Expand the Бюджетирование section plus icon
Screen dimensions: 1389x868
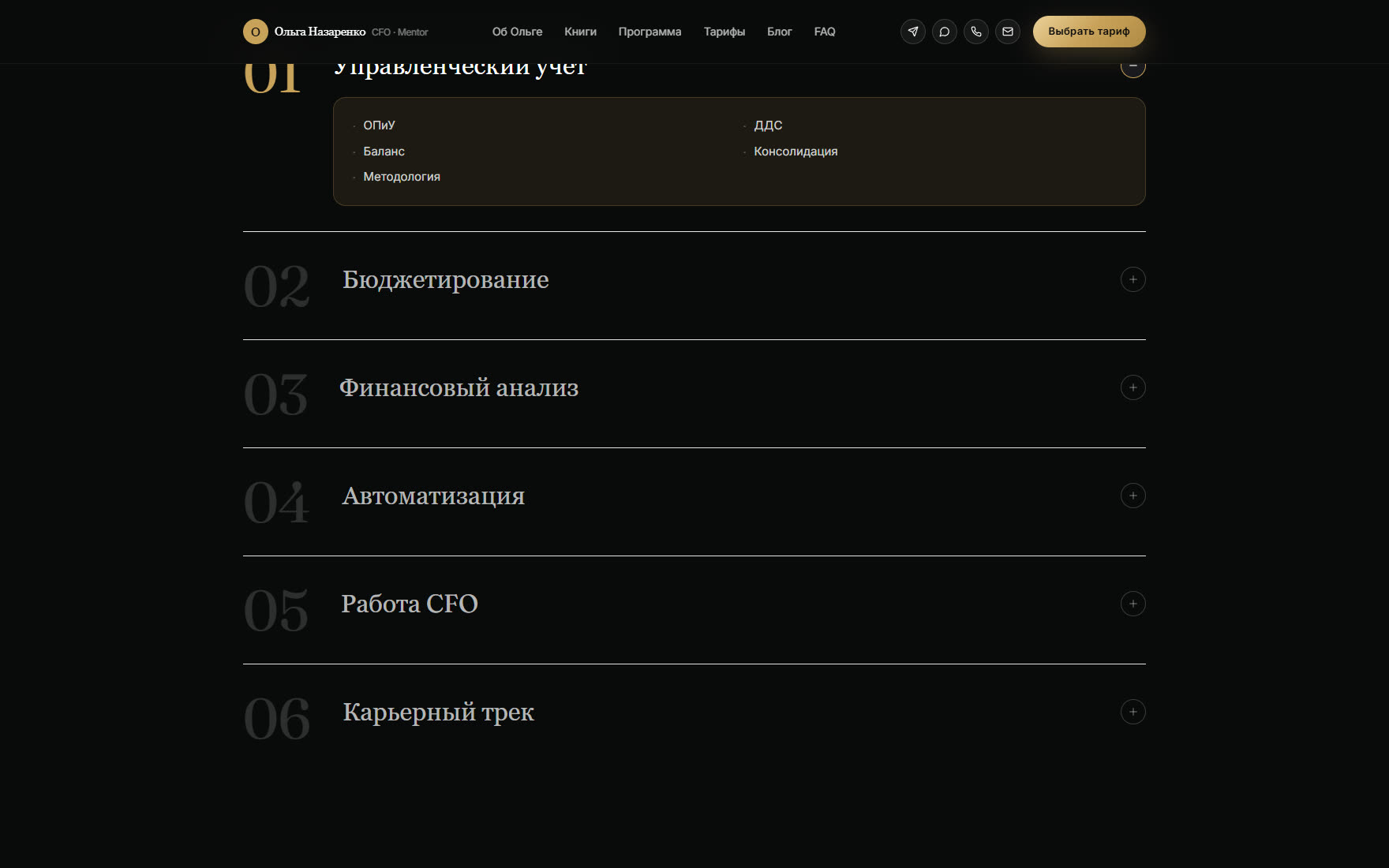1133,279
